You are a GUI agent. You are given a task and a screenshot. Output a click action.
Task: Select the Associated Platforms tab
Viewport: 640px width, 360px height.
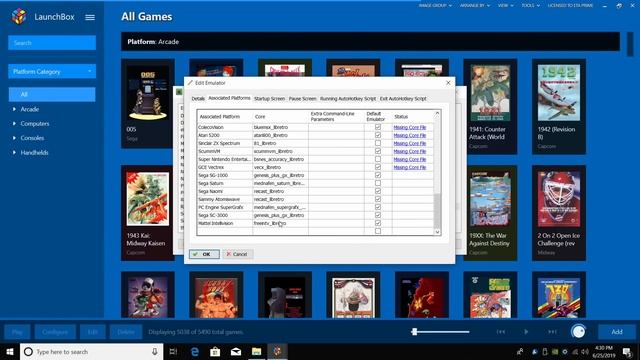click(229, 98)
